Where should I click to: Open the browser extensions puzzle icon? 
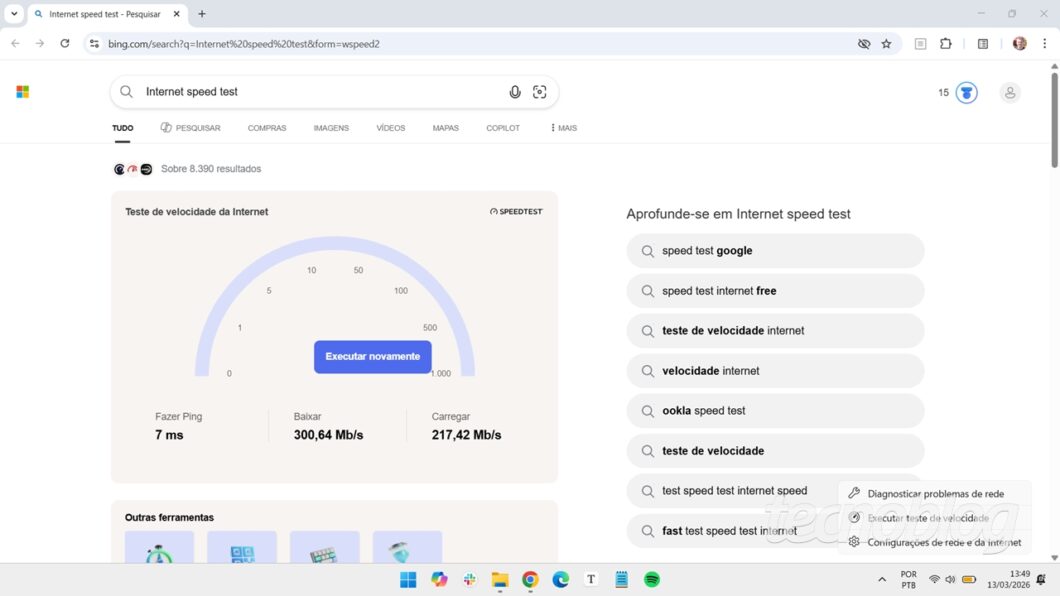tap(945, 44)
